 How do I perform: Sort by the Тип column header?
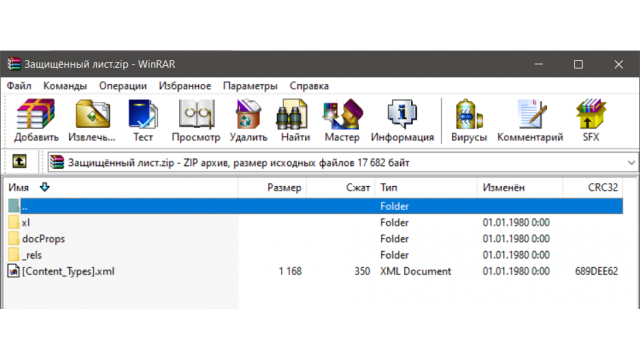coord(426,187)
